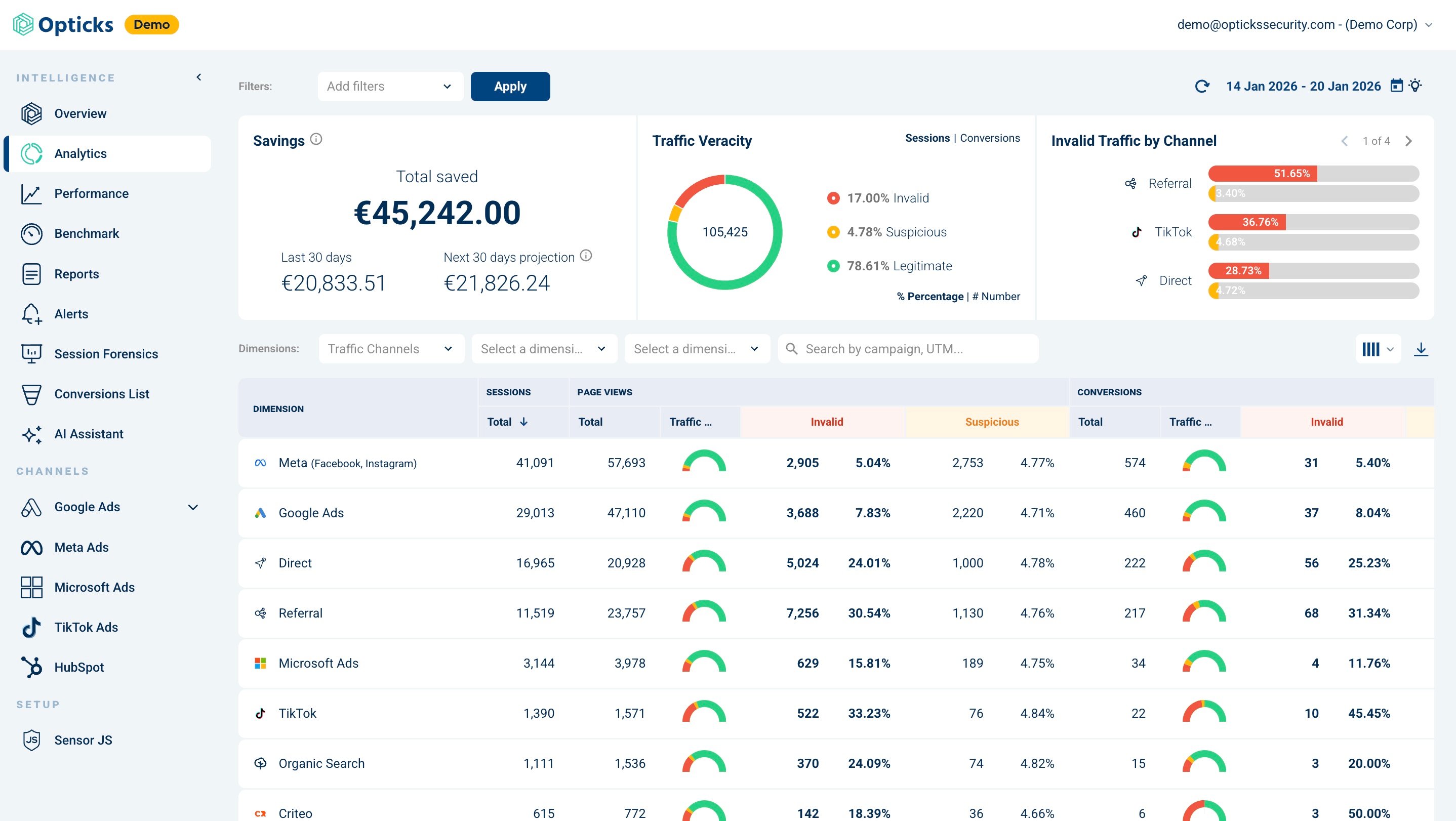
Task: Open the Benchmark page
Action: point(87,234)
